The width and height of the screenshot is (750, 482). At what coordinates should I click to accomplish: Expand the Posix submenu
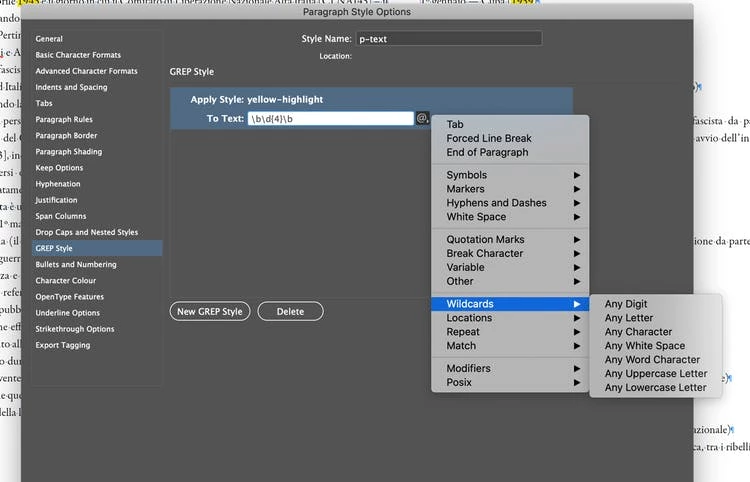pos(510,383)
